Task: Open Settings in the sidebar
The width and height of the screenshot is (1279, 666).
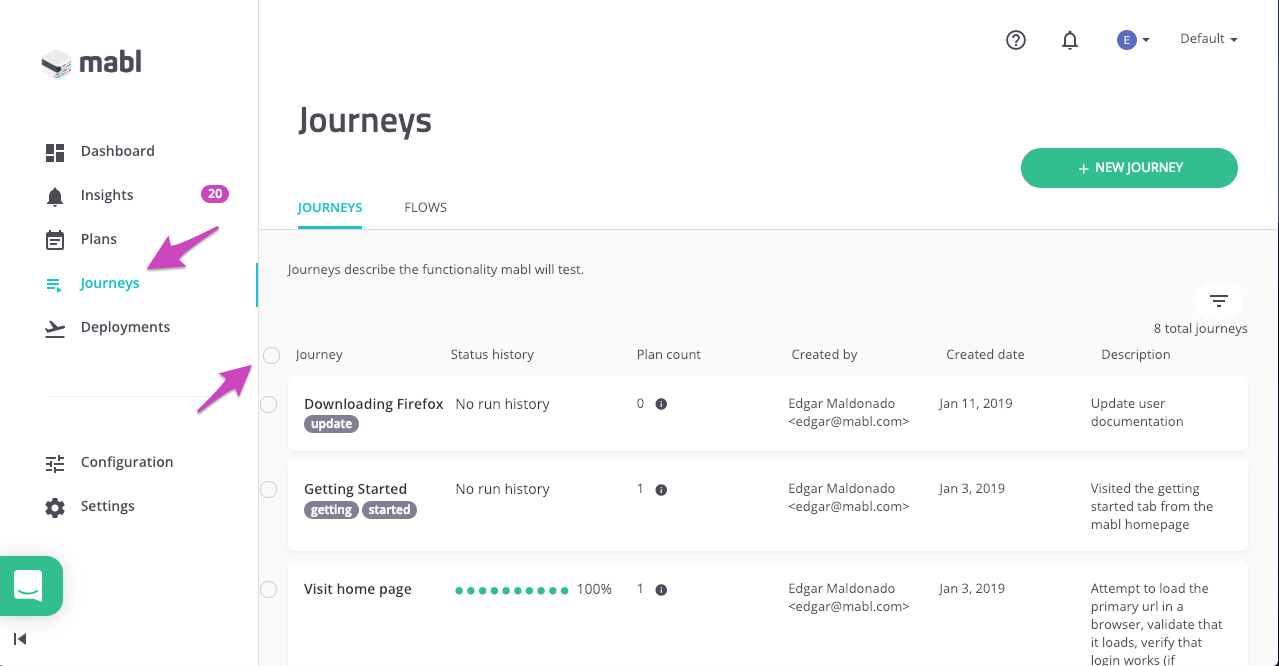Action: pyautogui.click(x=108, y=506)
